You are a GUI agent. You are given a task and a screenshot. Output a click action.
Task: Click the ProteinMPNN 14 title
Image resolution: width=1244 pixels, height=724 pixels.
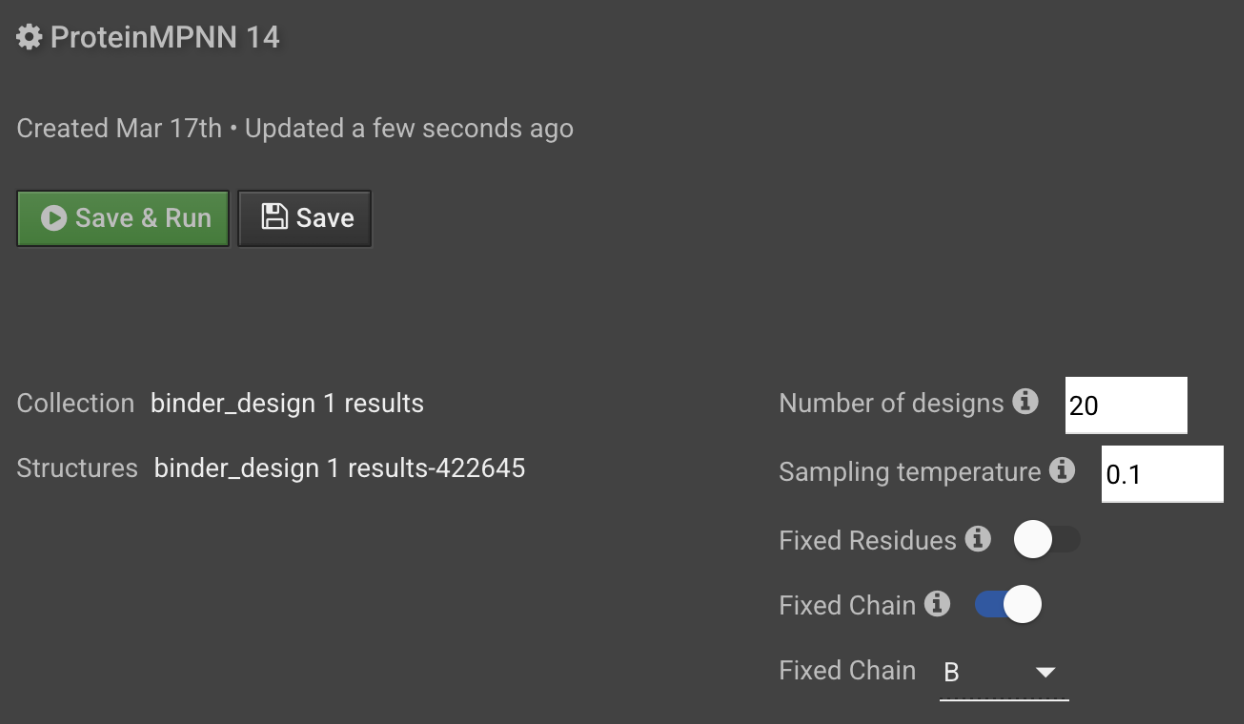pos(165,38)
